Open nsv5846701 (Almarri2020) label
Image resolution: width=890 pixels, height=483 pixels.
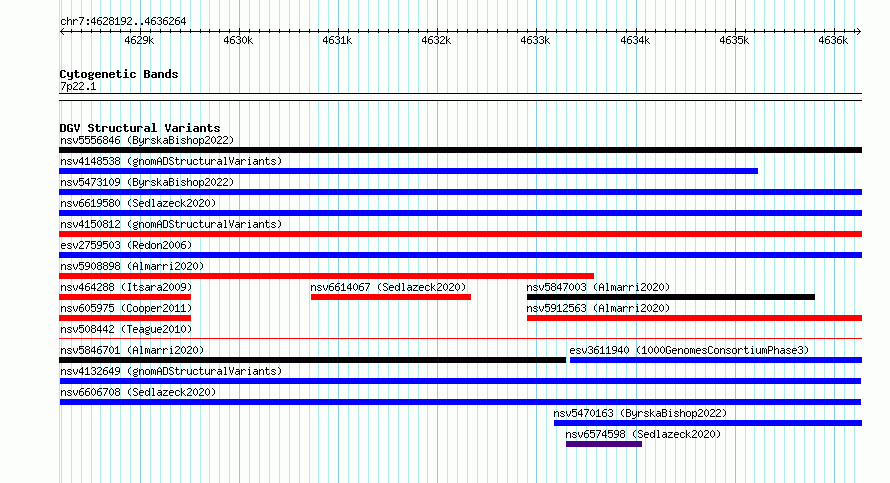(132, 350)
